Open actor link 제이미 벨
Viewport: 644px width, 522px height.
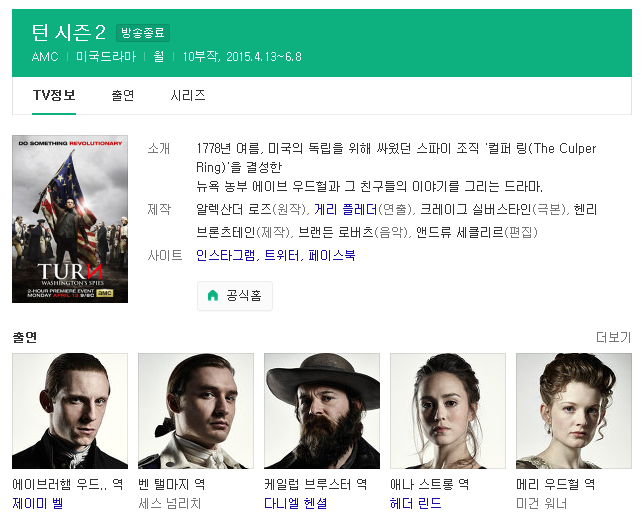click(x=38, y=503)
